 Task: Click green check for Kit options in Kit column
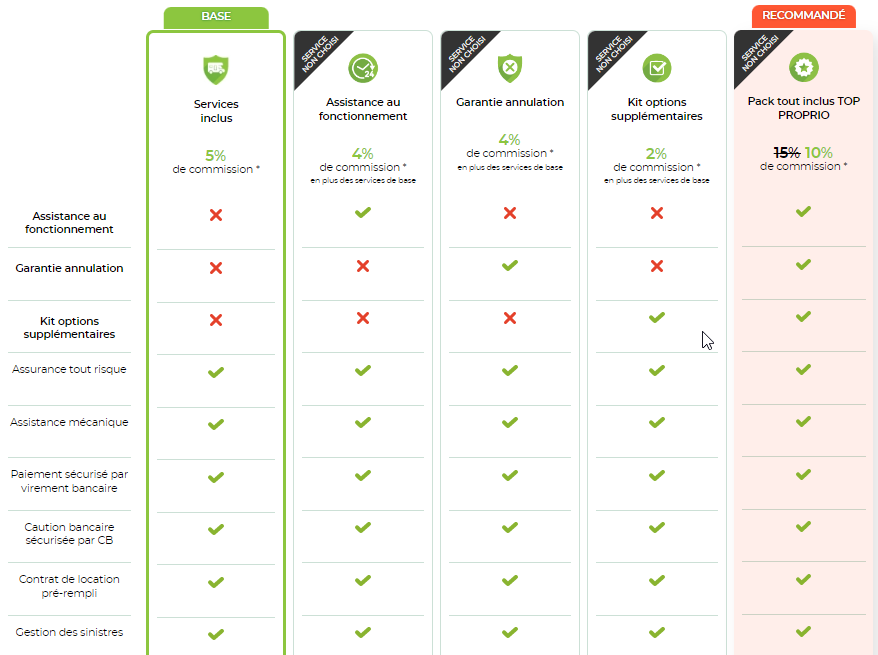pyautogui.click(x=657, y=317)
